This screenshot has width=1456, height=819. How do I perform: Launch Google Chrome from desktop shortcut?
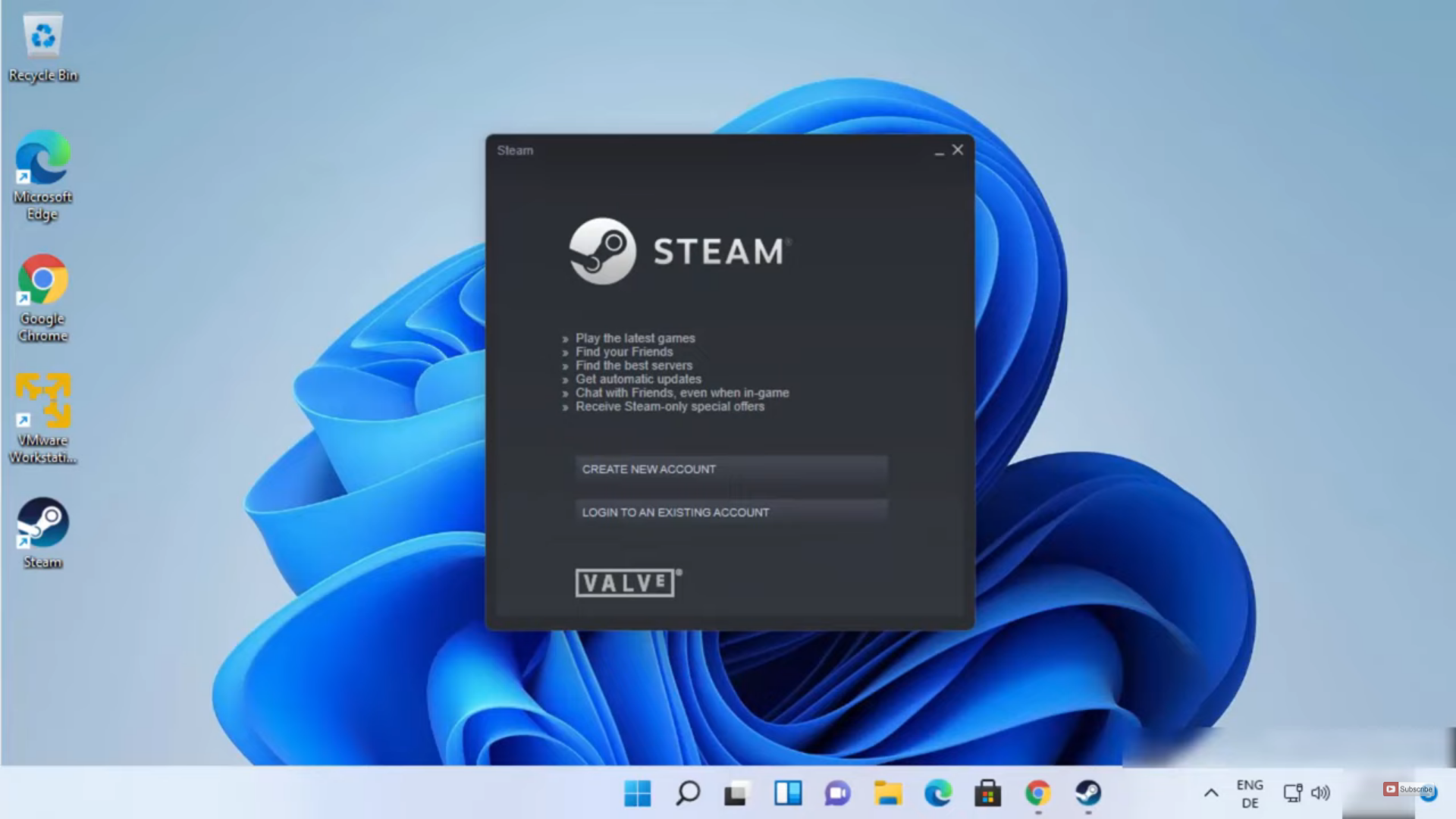coord(42,296)
